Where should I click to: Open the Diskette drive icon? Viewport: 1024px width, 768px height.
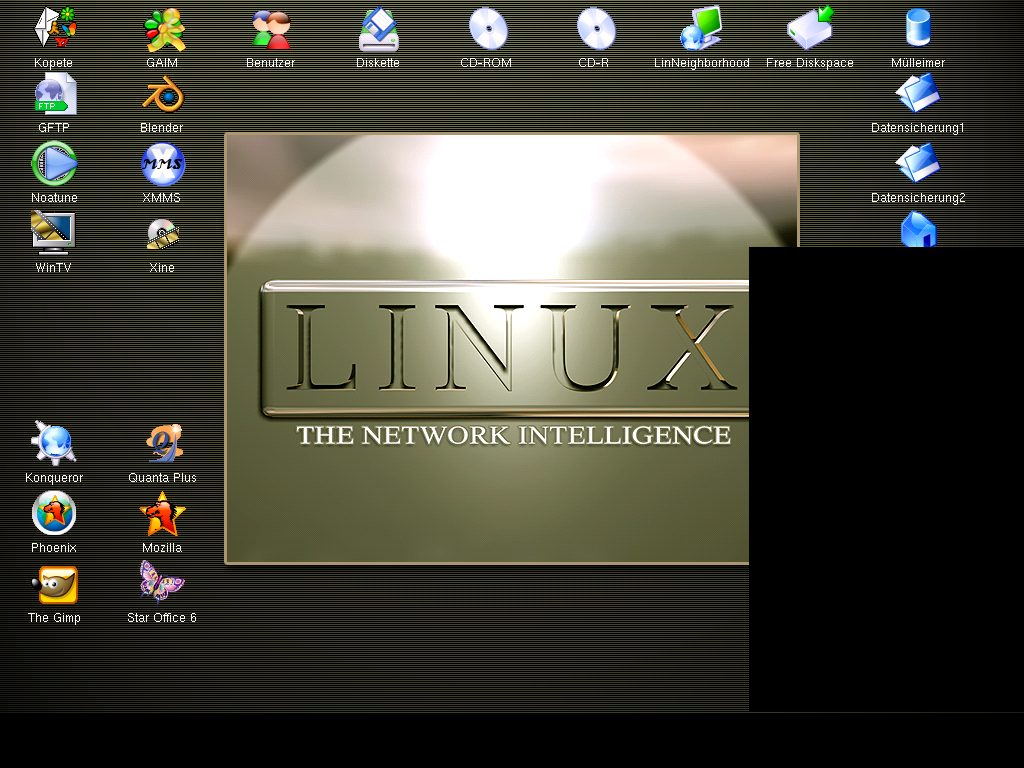379,29
